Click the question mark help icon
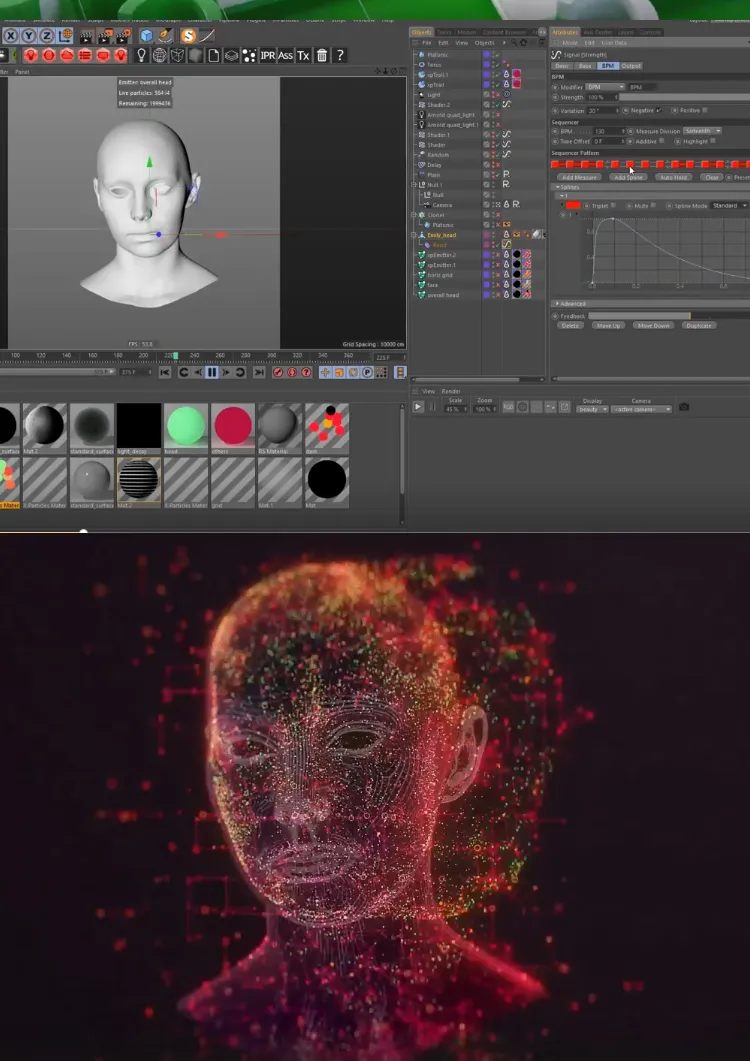 pyautogui.click(x=341, y=56)
